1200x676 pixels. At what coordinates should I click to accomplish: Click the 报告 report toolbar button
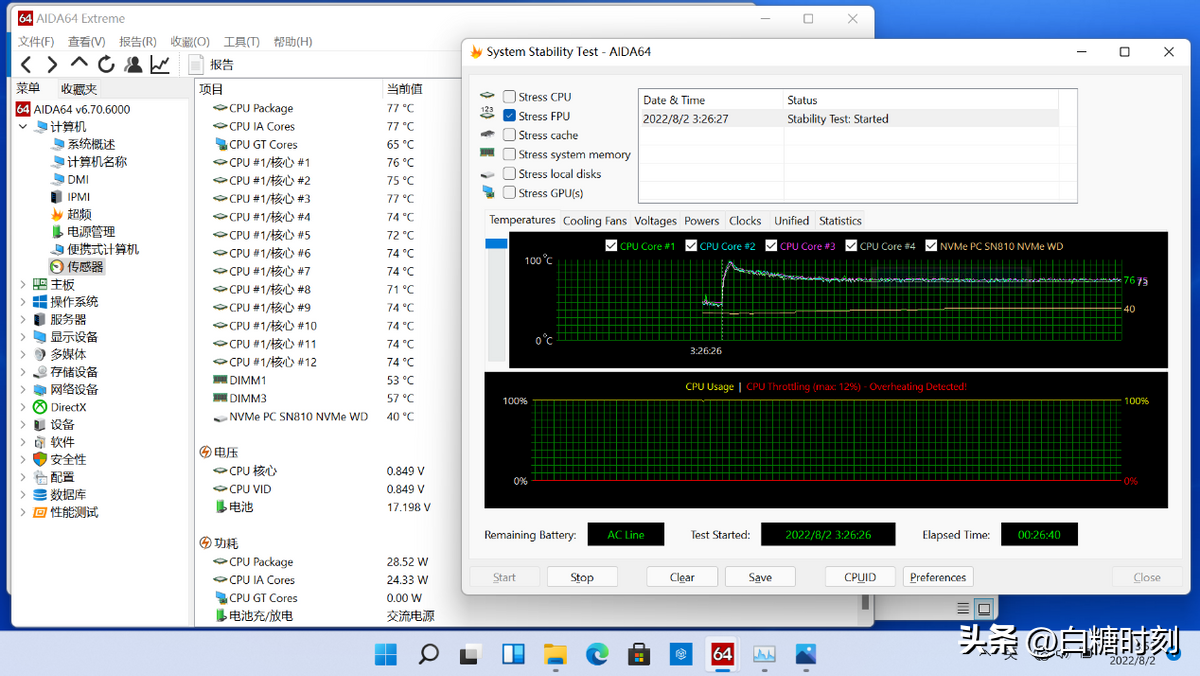coord(211,65)
